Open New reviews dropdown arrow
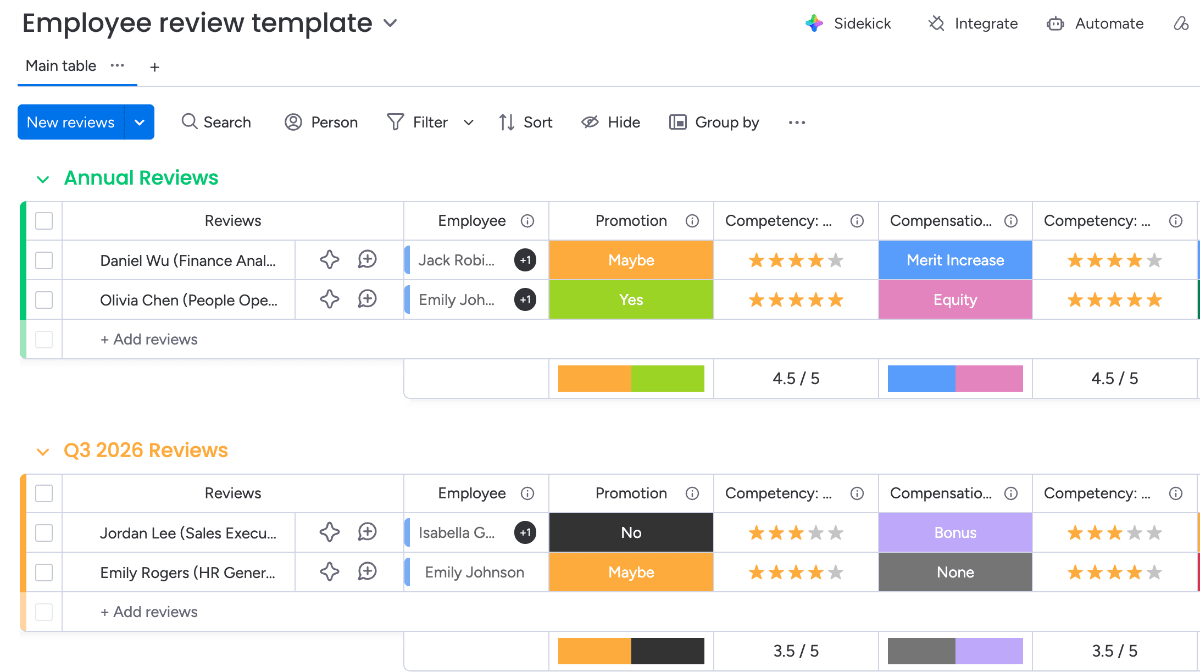 pyautogui.click(x=139, y=122)
